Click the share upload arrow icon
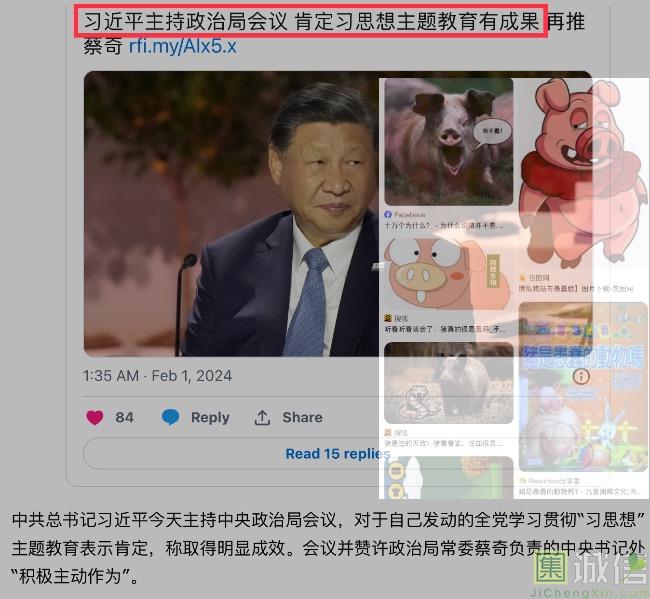 [x=262, y=417]
